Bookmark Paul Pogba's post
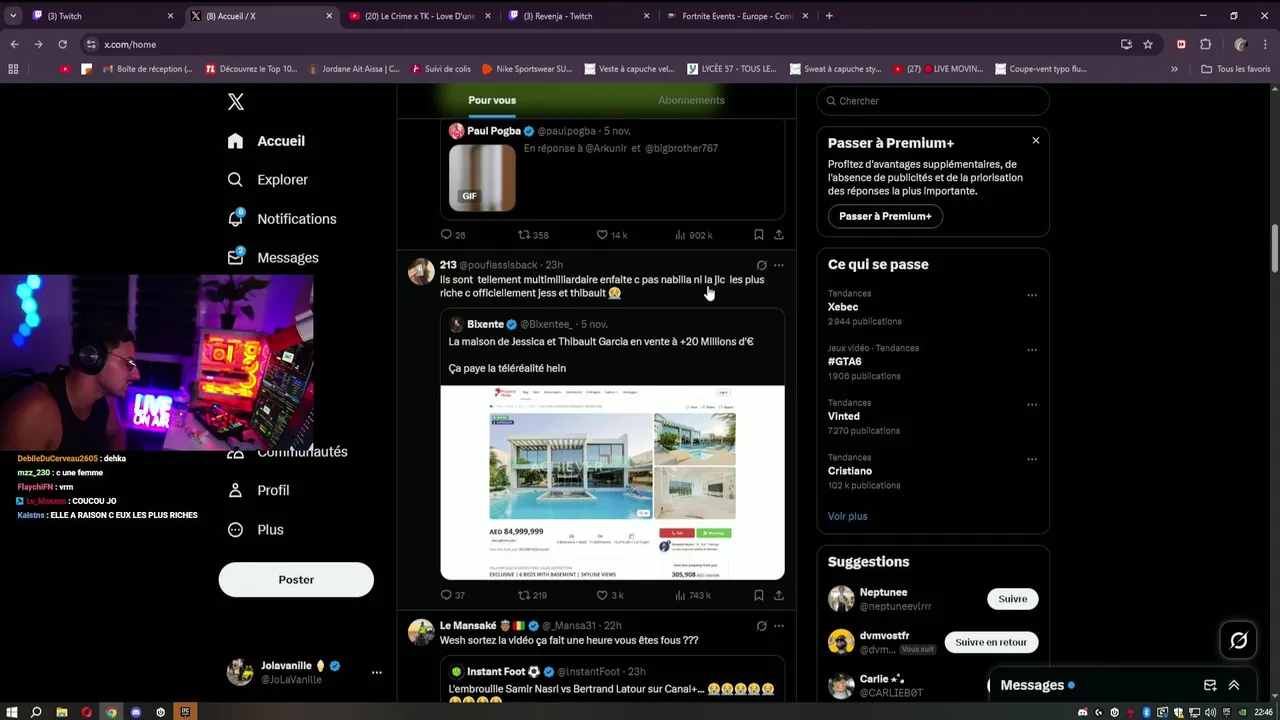The image size is (1280, 720). point(758,235)
